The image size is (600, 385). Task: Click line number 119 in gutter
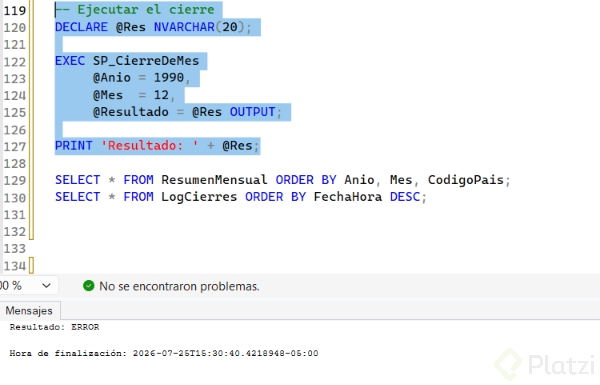[x=15, y=10]
